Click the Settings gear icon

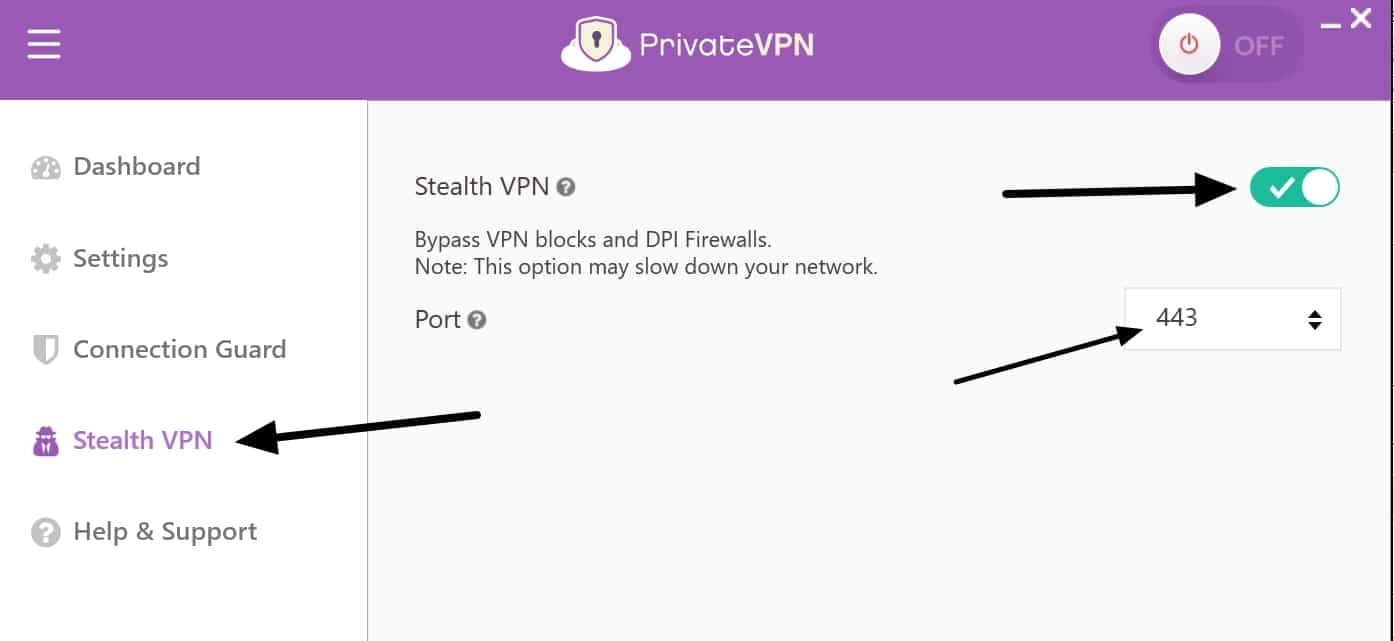46,259
